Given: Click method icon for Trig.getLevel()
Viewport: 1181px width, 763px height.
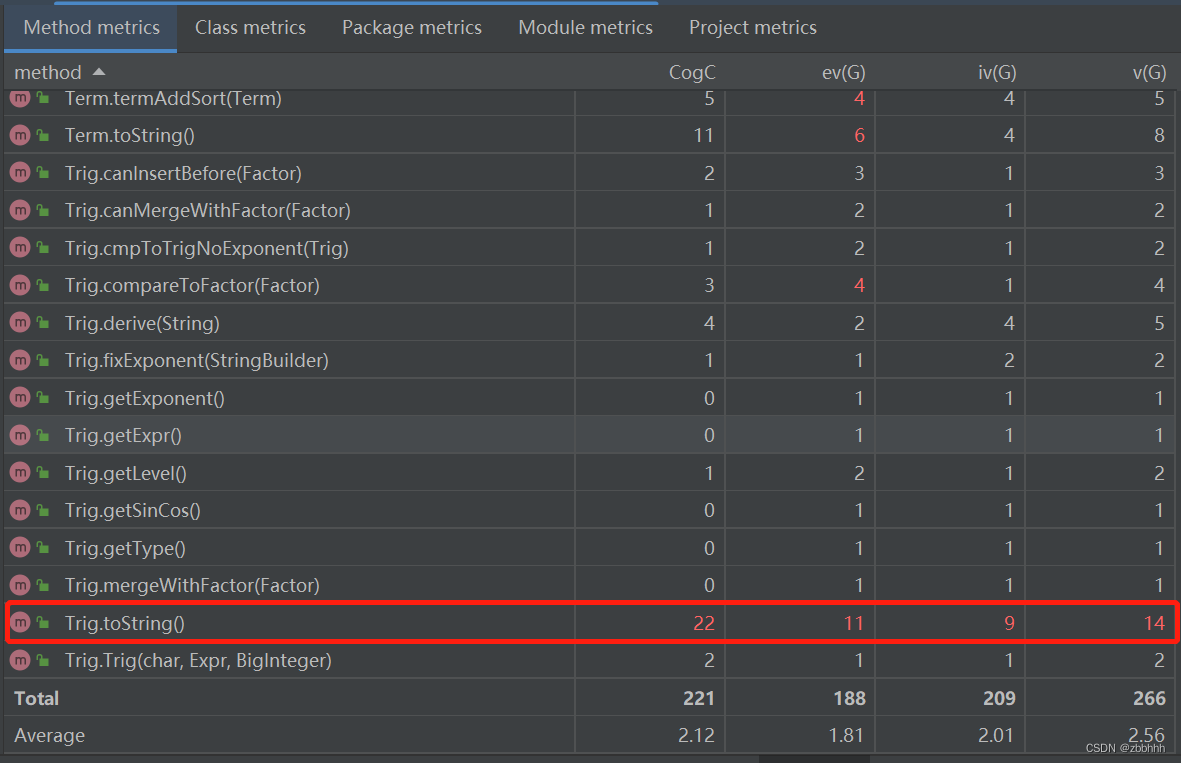Looking at the screenshot, I should (20, 472).
